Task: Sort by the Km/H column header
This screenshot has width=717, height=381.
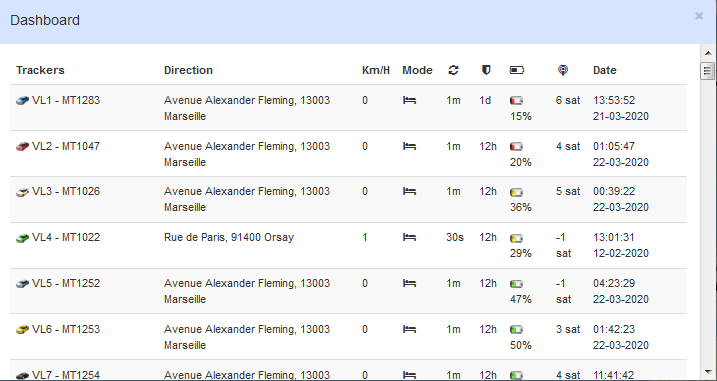Action: 376,70
